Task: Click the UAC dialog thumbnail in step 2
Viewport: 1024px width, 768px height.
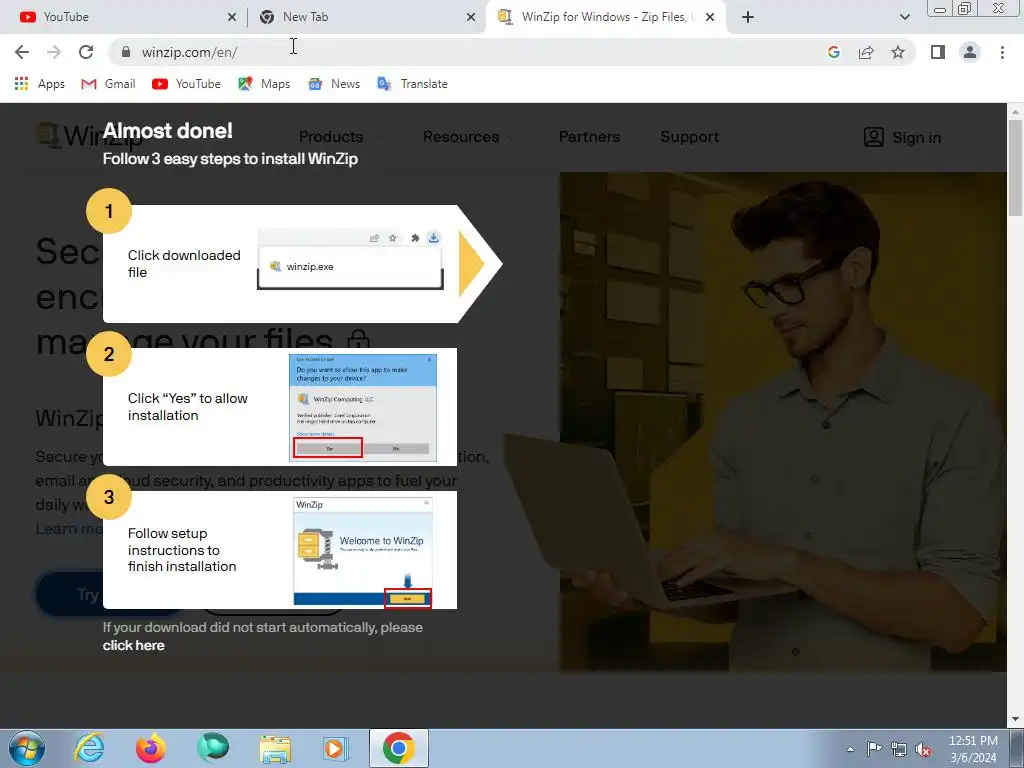Action: click(363, 408)
